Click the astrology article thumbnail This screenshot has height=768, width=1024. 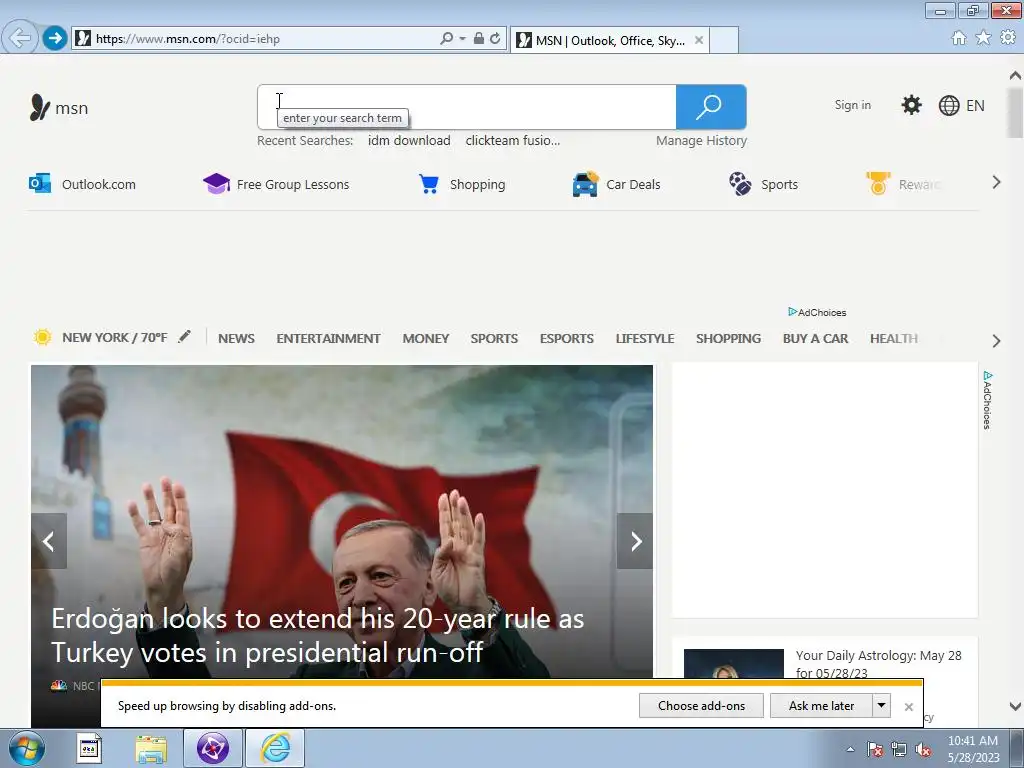tap(733, 663)
